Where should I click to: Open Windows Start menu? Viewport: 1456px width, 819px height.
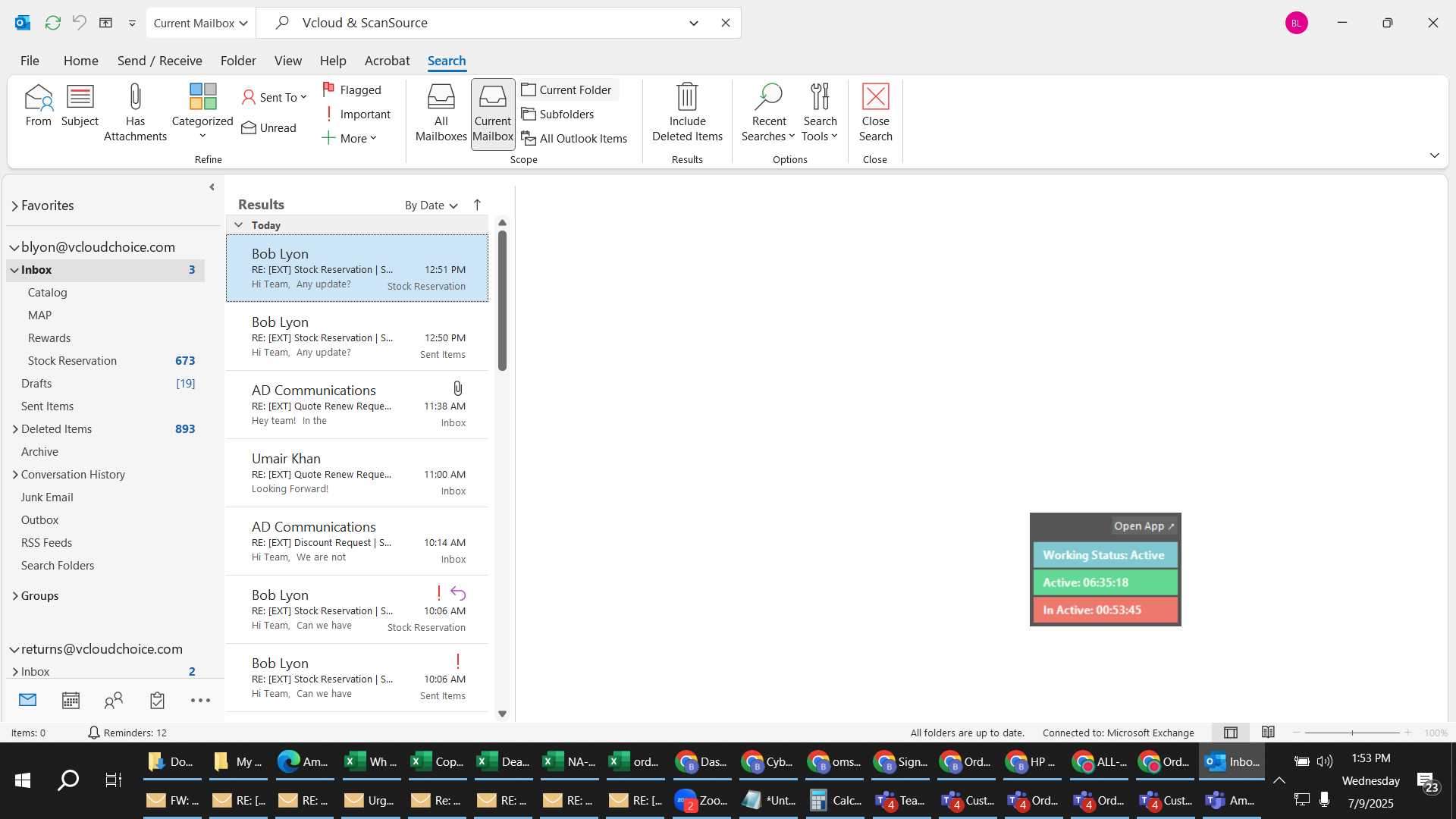[x=23, y=780]
